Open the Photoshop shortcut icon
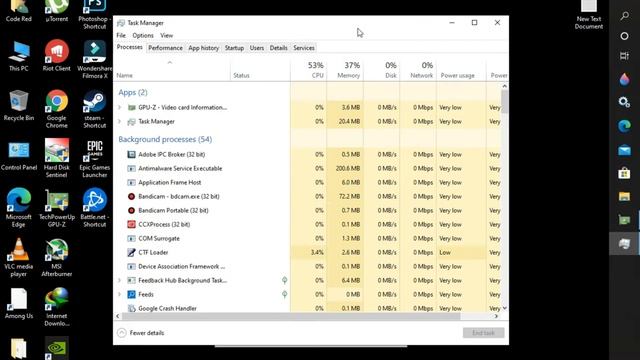640x360 pixels. pos(94,15)
